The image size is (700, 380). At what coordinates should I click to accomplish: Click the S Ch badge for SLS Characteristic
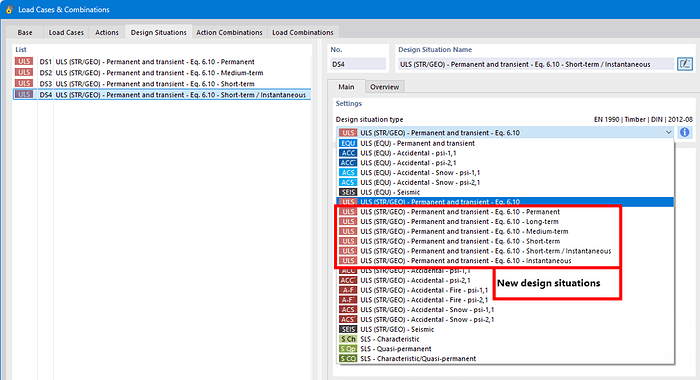click(348, 339)
